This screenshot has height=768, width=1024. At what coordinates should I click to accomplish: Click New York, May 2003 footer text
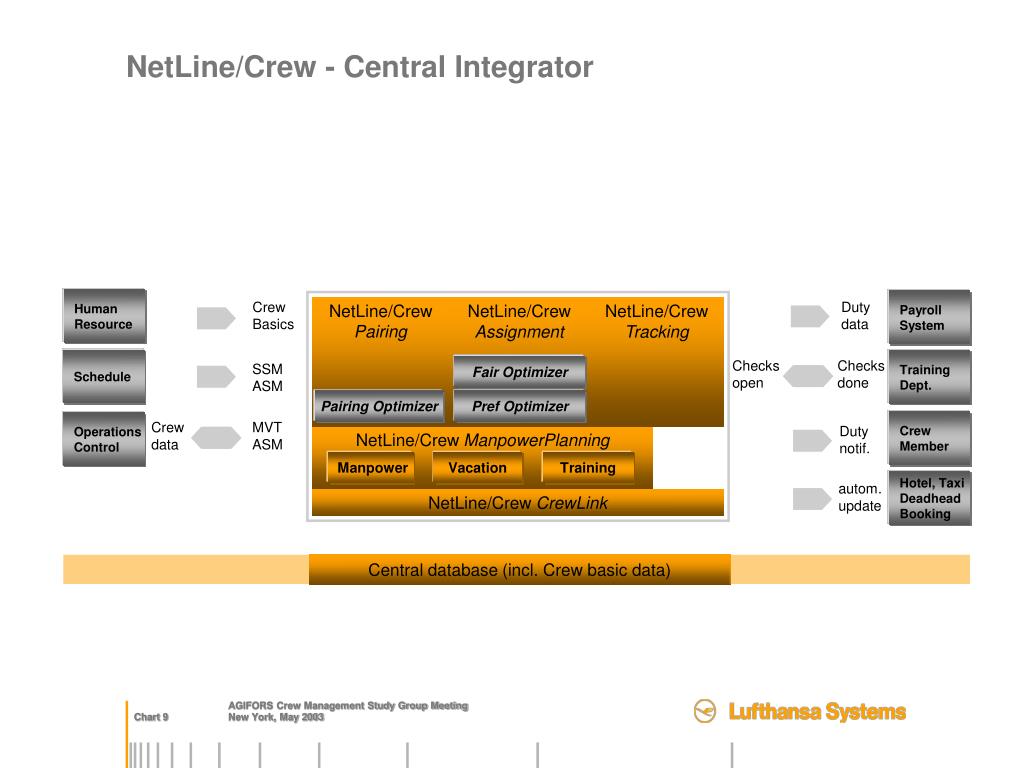[276, 717]
